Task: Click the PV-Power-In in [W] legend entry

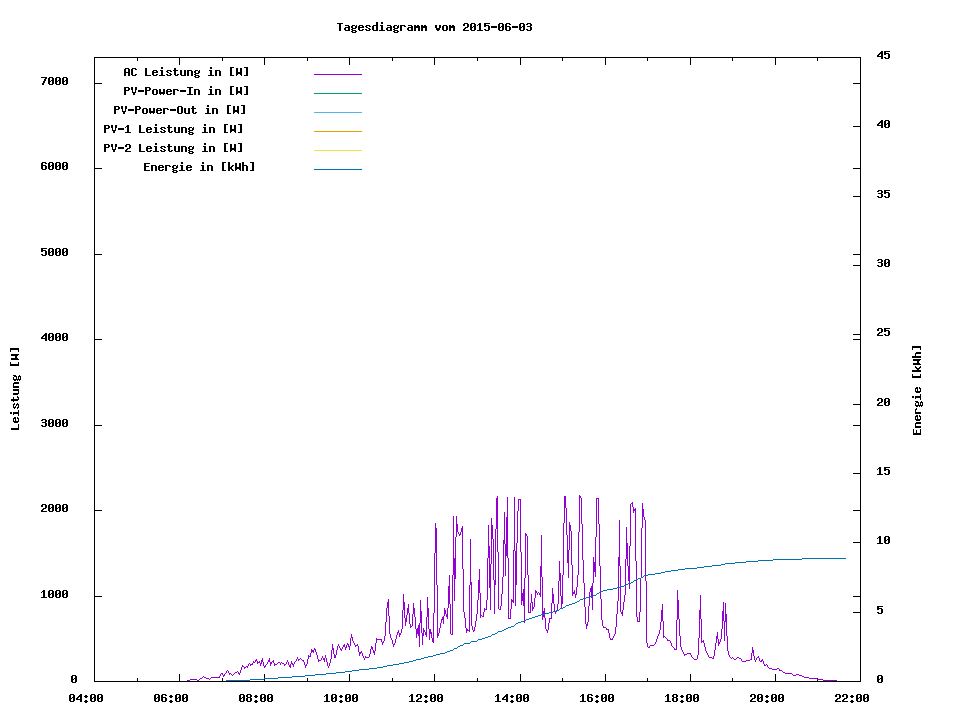Action: (x=186, y=91)
